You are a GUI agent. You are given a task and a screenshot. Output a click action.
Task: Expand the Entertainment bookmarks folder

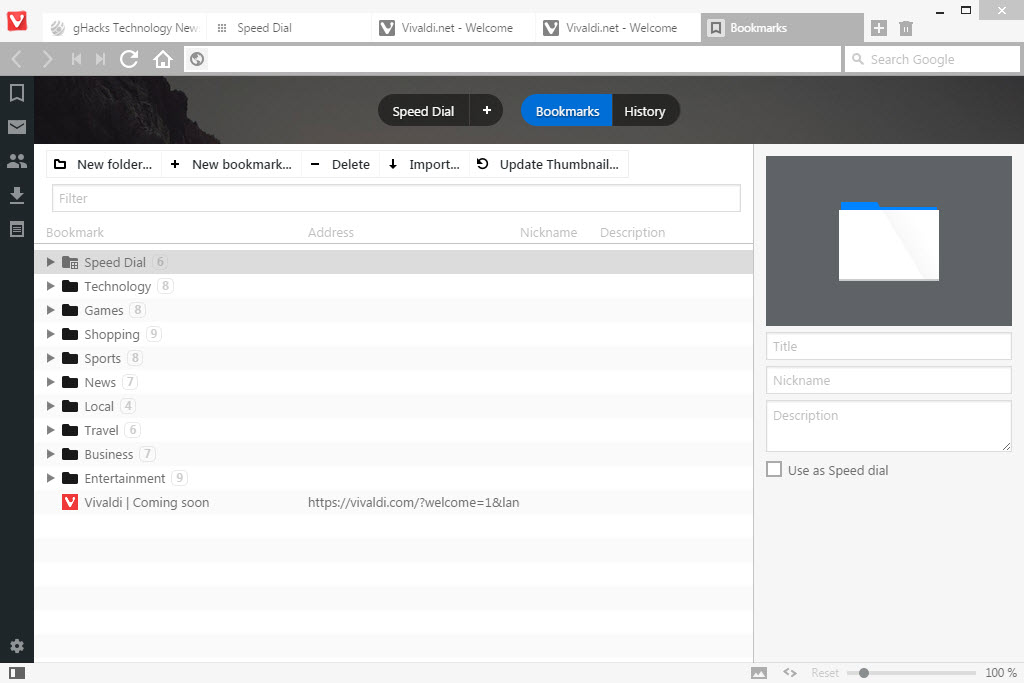[x=50, y=478]
